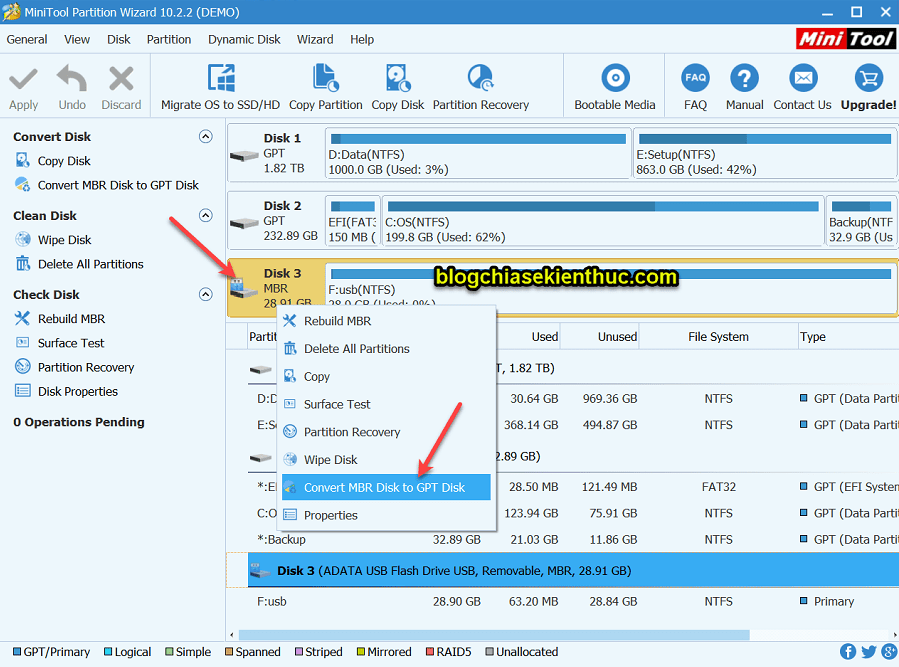The image size is (899, 667).
Task: Select the Disk 2 GPT 232.89 GB block
Action: [x=276, y=221]
